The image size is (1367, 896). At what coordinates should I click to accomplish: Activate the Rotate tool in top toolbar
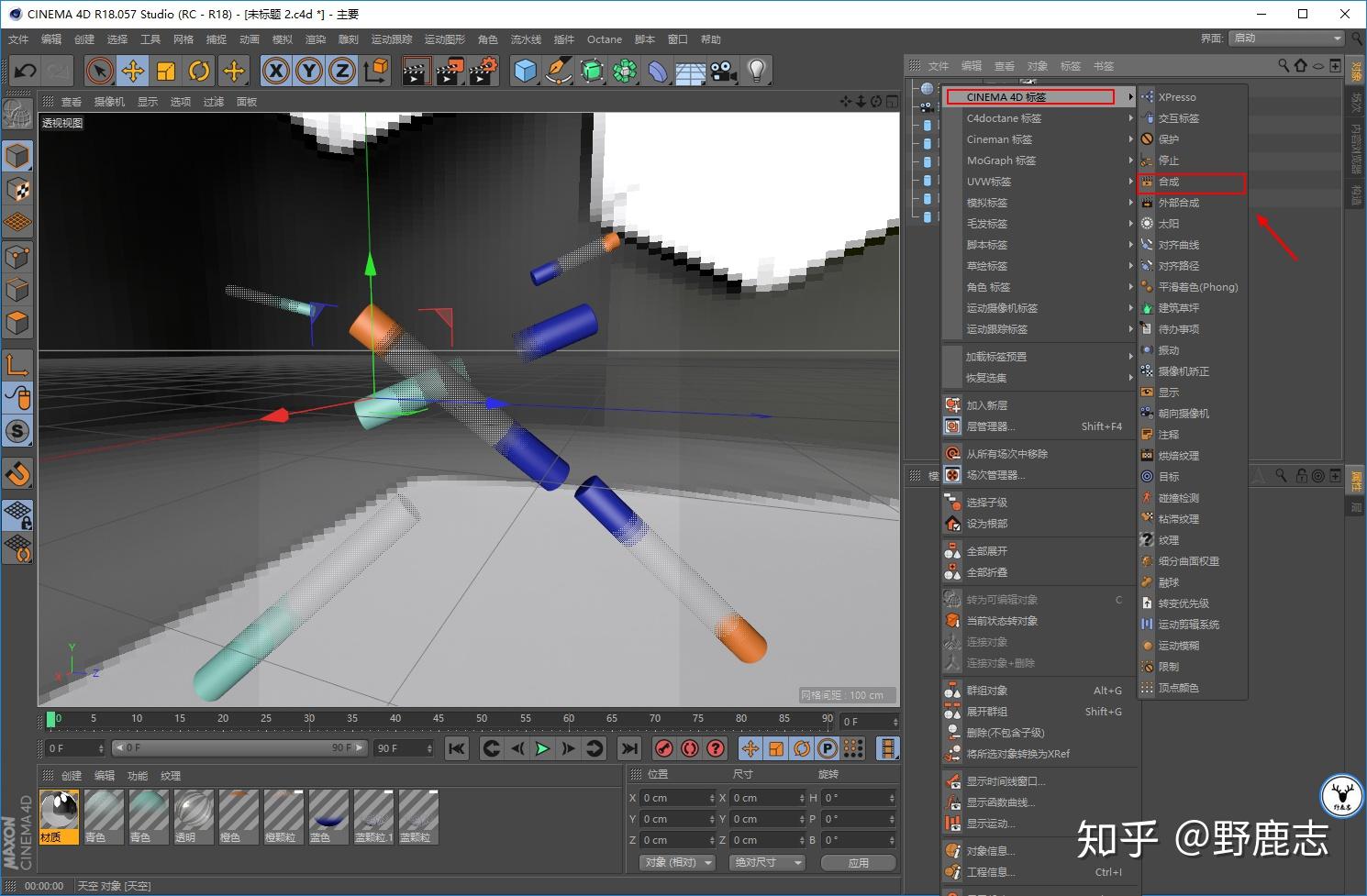coord(199,71)
